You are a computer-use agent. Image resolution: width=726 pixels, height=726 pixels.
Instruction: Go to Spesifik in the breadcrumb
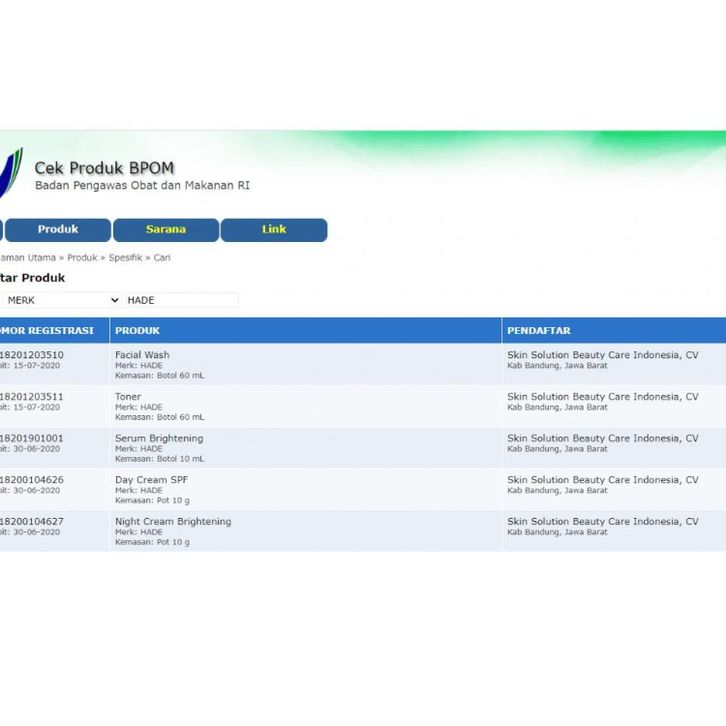(x=125, y=257)
